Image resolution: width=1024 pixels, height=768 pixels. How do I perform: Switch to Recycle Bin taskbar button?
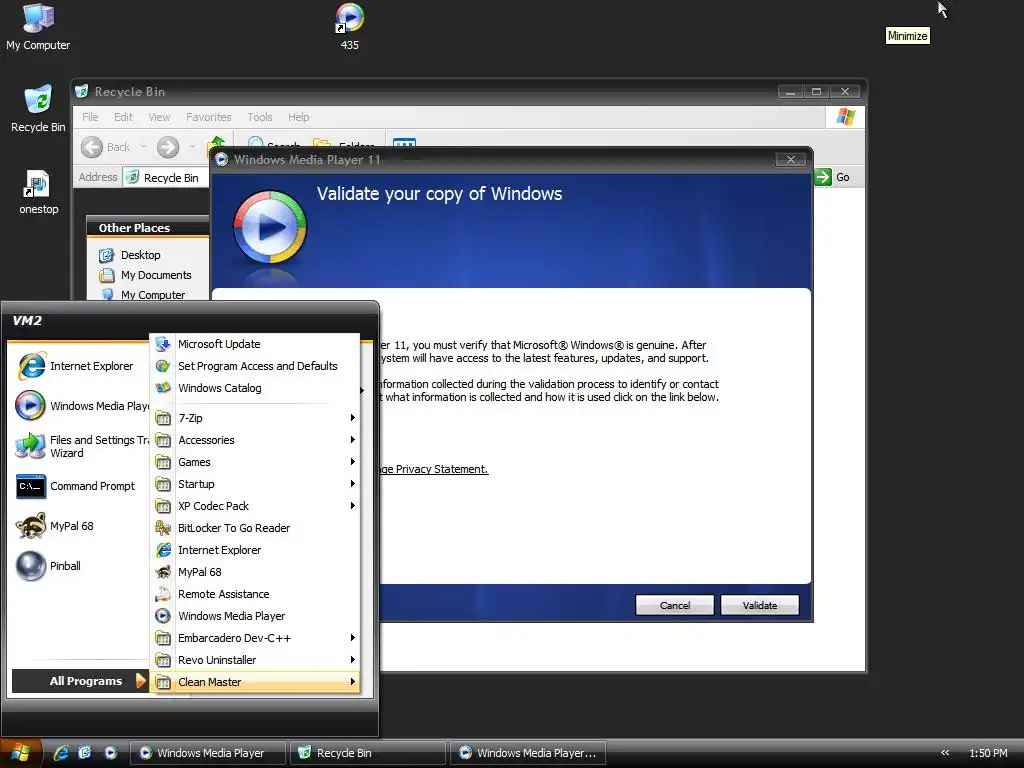pyautogui.click(x=368, y=753)
